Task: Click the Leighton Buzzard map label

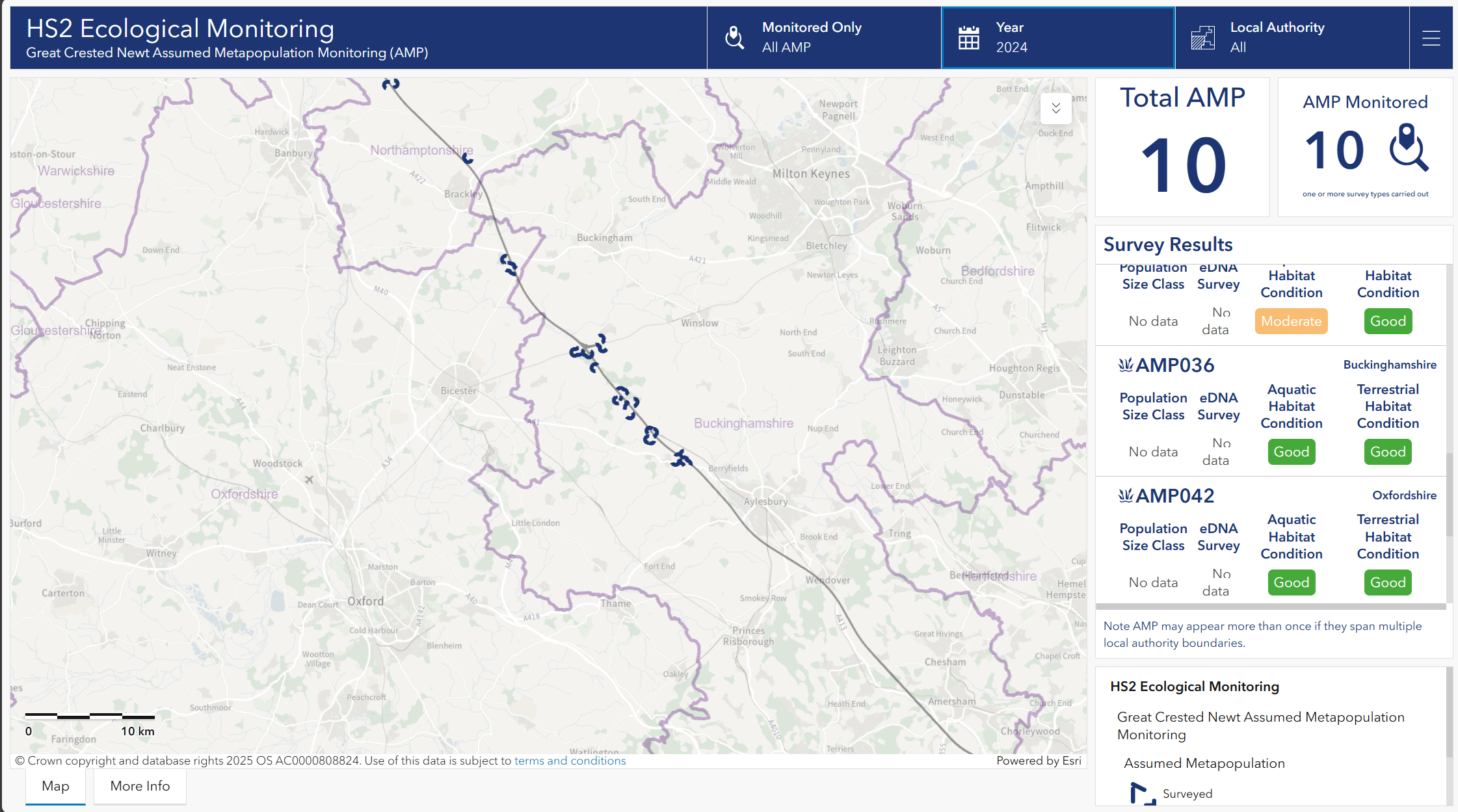Action: click(897, 356)
